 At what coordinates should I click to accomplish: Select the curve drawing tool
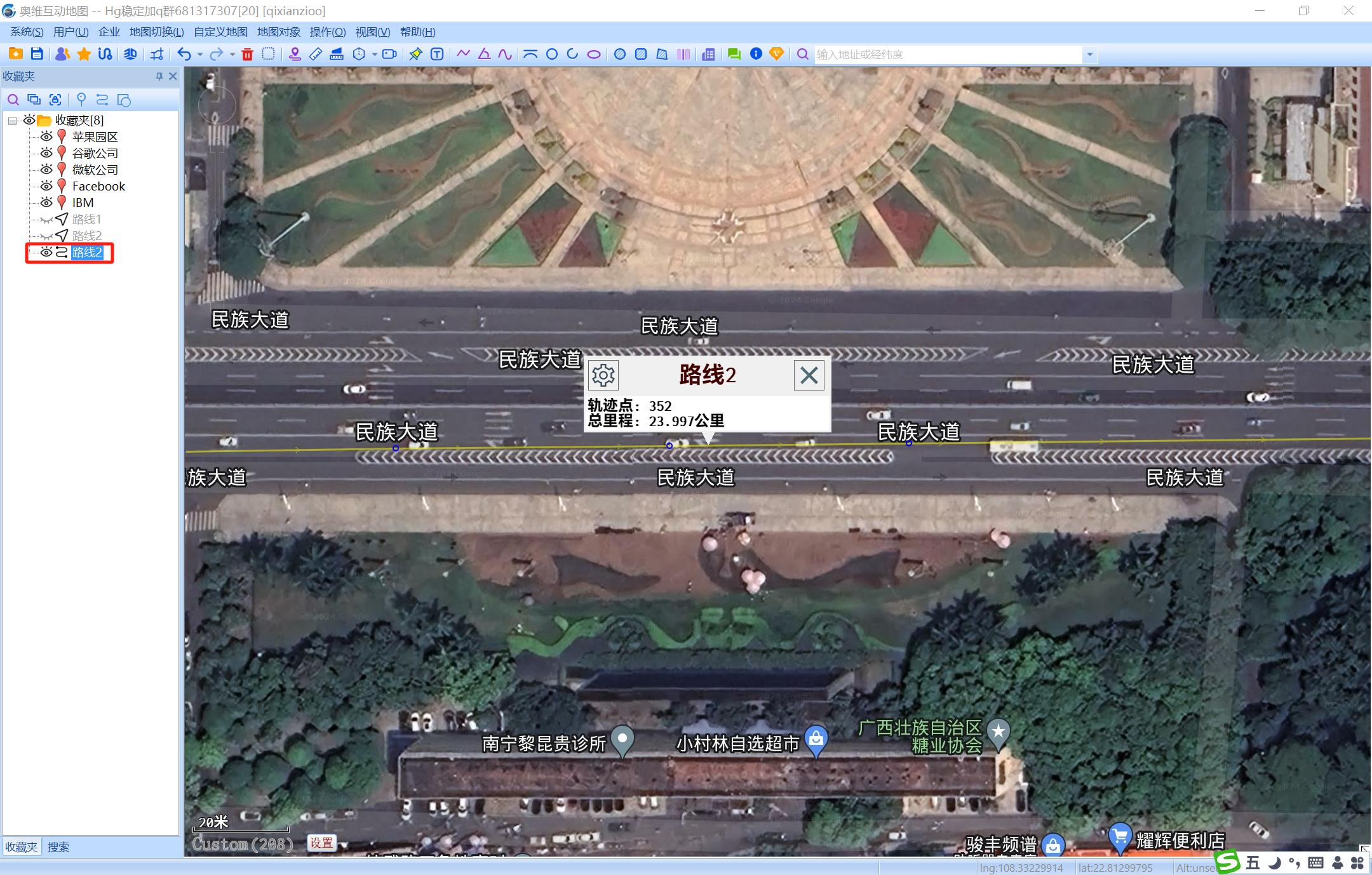[505, 54]
